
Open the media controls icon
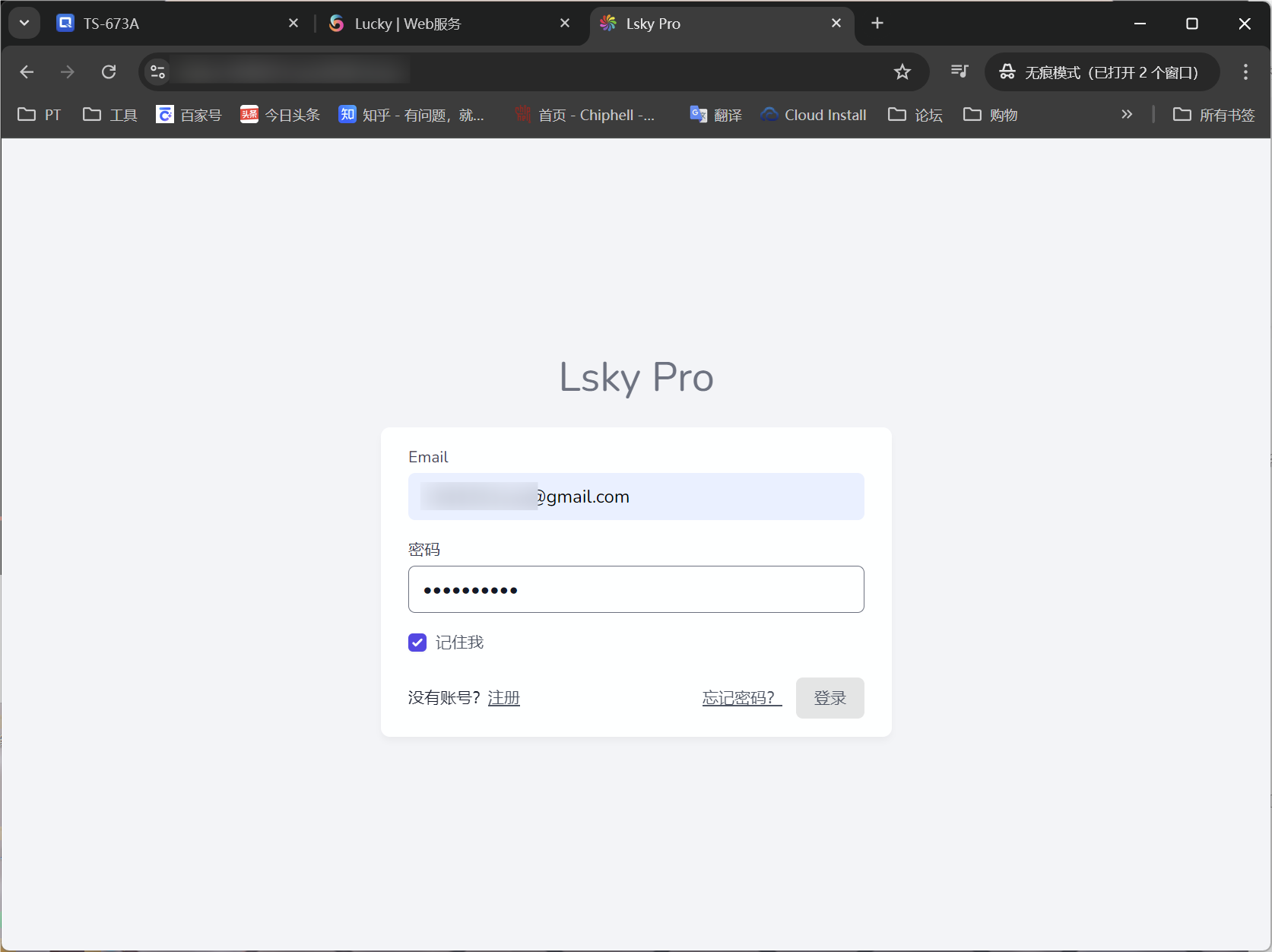coord(960,71)
